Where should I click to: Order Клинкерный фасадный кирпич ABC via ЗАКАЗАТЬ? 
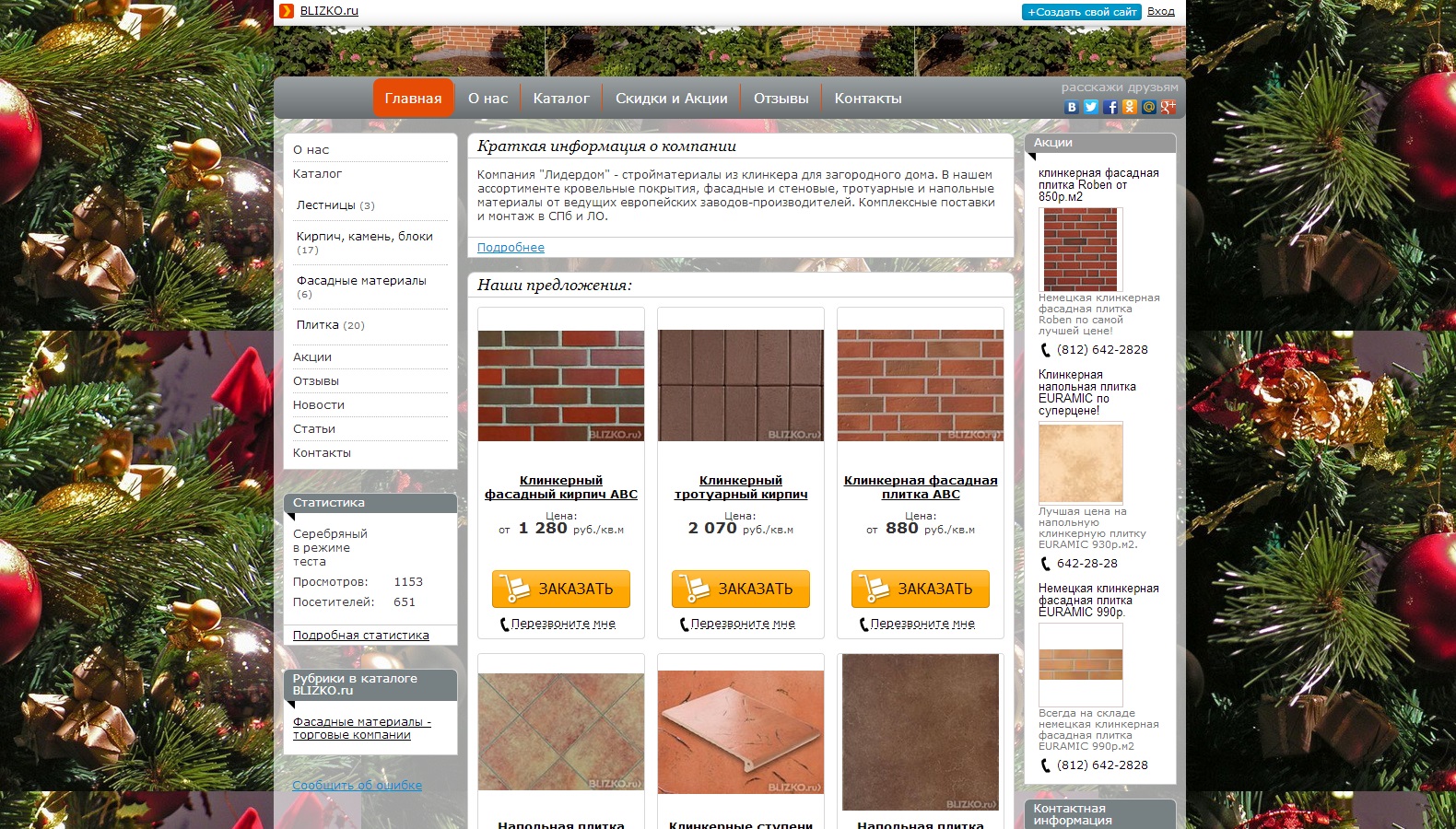(561, 589)
